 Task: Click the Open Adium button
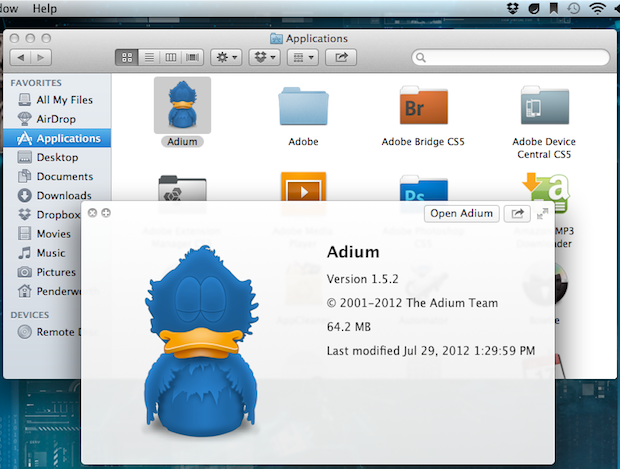(x=461, y=214)
